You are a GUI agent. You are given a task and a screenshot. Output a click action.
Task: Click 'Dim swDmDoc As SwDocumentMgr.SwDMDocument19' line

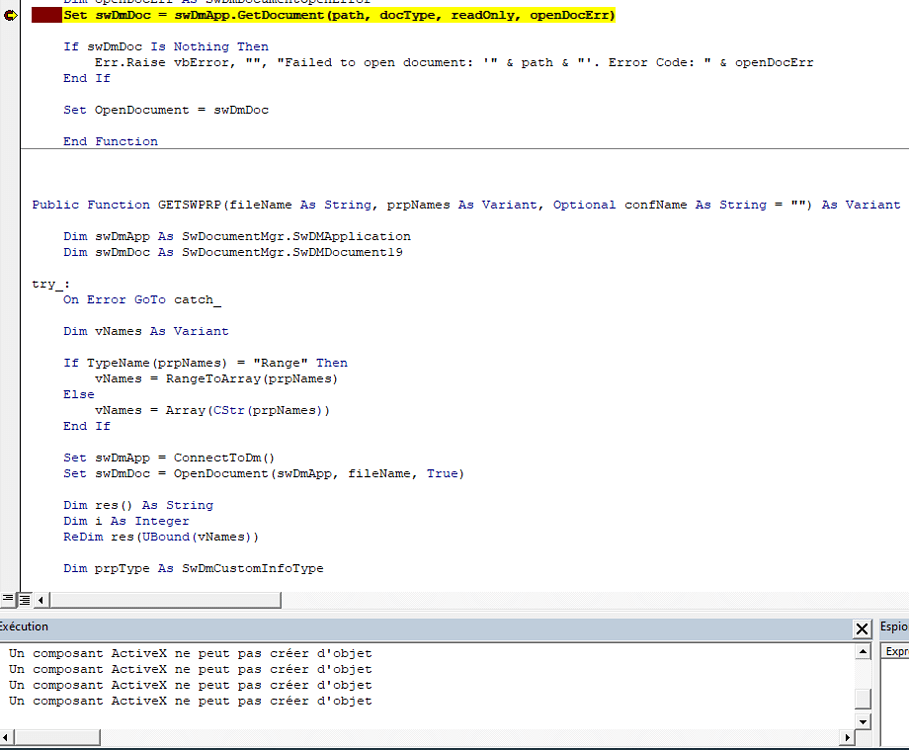(232, 253)
